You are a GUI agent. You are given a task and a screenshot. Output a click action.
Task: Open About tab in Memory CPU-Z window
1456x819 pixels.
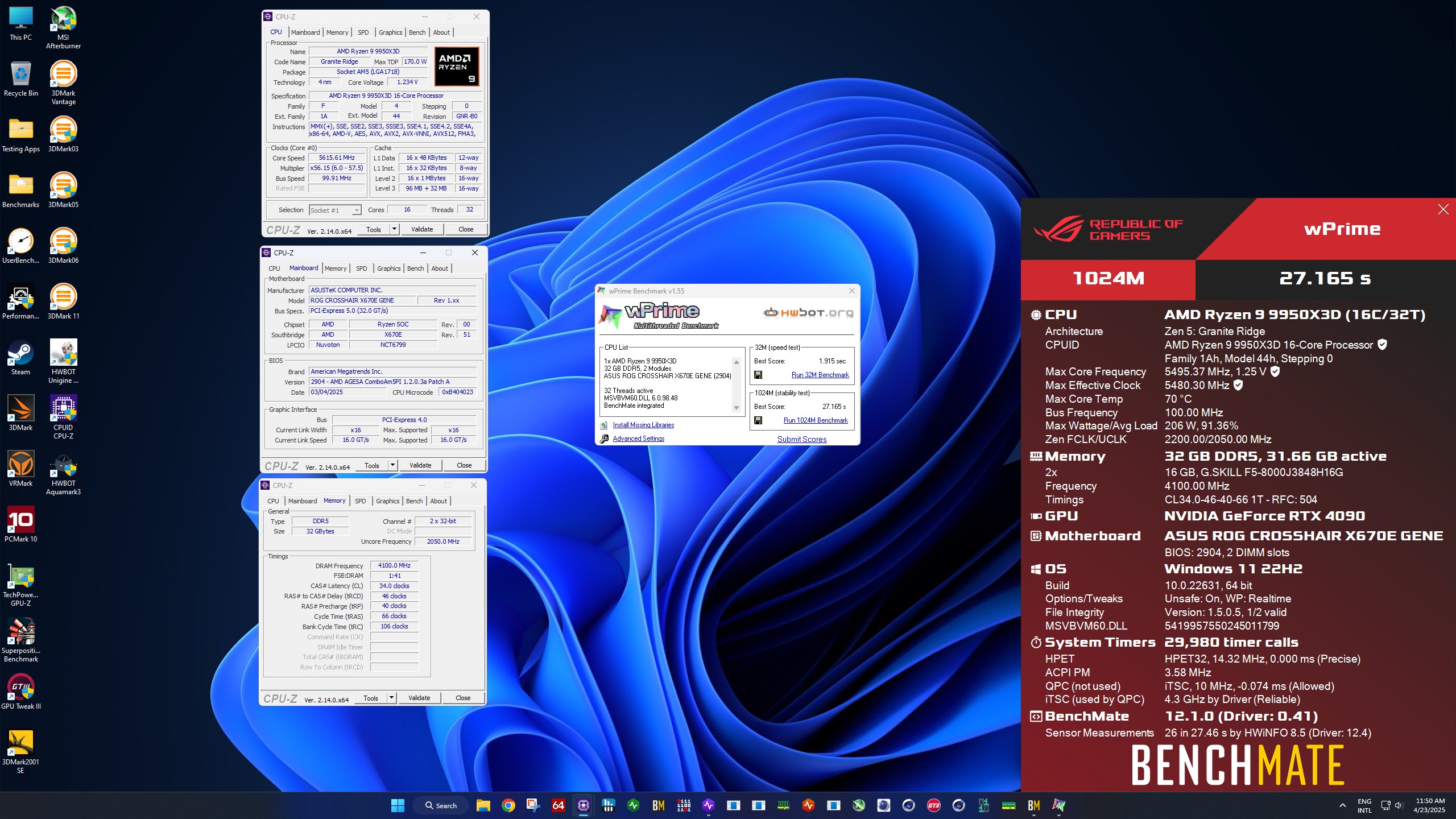click(x=438, y=501)
